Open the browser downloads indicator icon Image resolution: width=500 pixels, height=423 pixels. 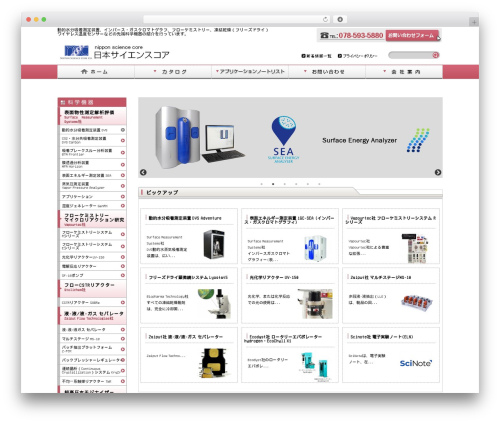point(340,19)
